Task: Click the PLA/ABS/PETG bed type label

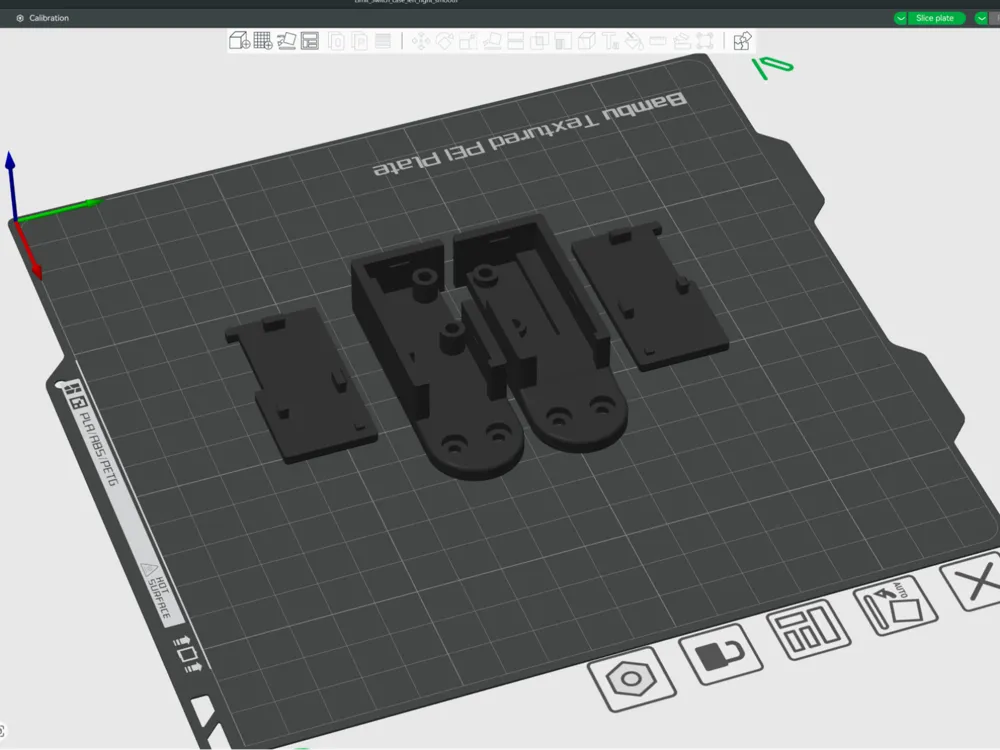Action: coord(99,448)
